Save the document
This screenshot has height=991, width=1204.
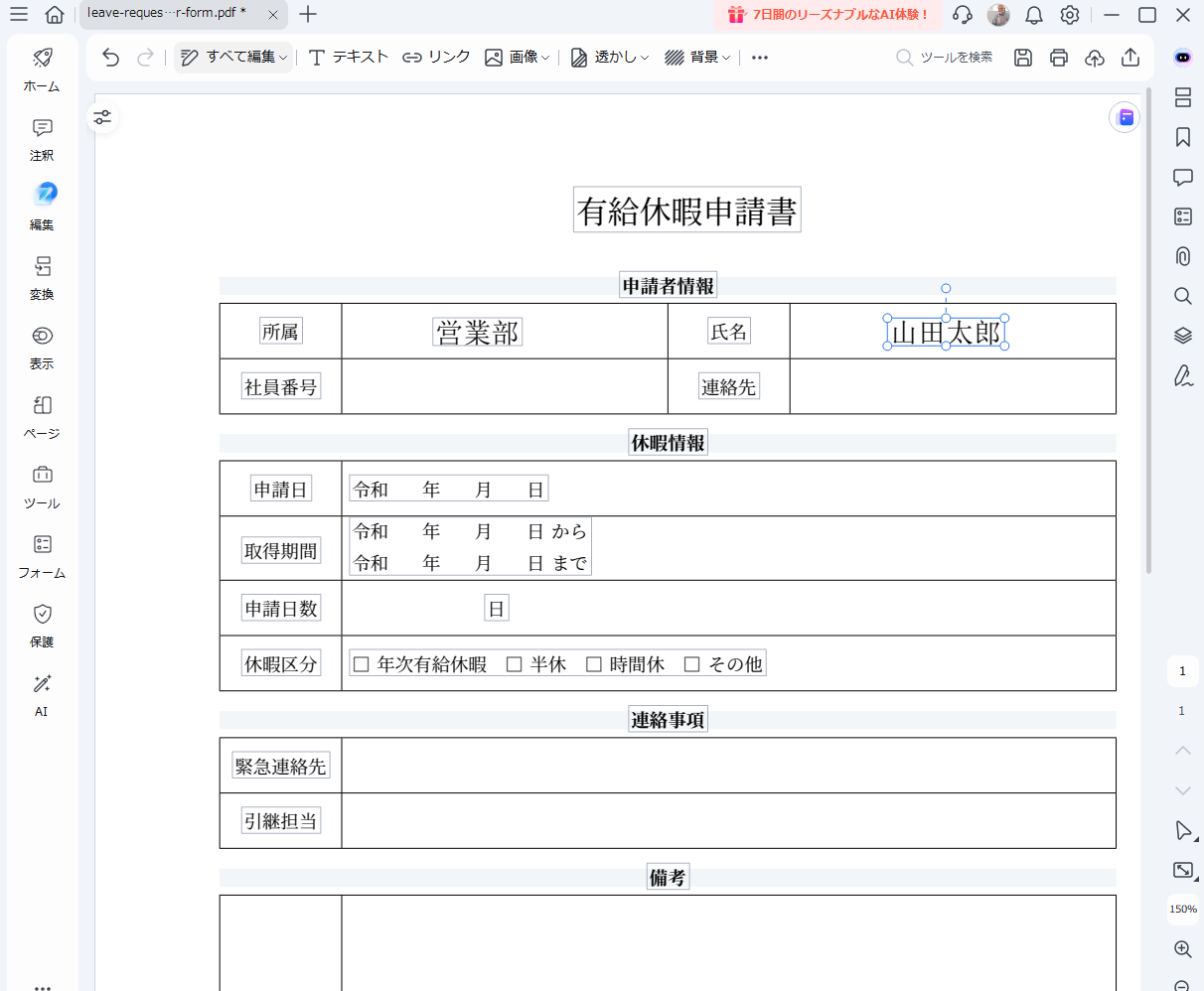click(1023, 58)
